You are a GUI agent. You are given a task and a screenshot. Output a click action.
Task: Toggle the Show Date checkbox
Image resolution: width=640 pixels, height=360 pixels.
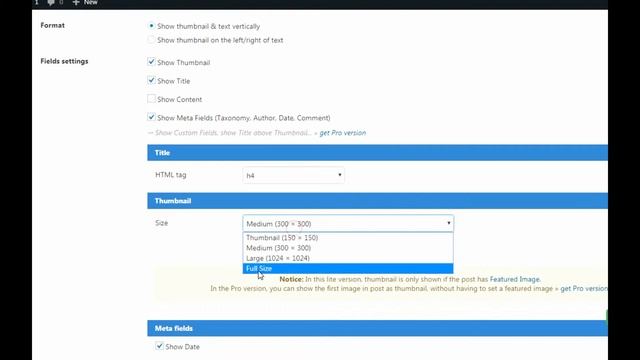click(x=160, y=346)
